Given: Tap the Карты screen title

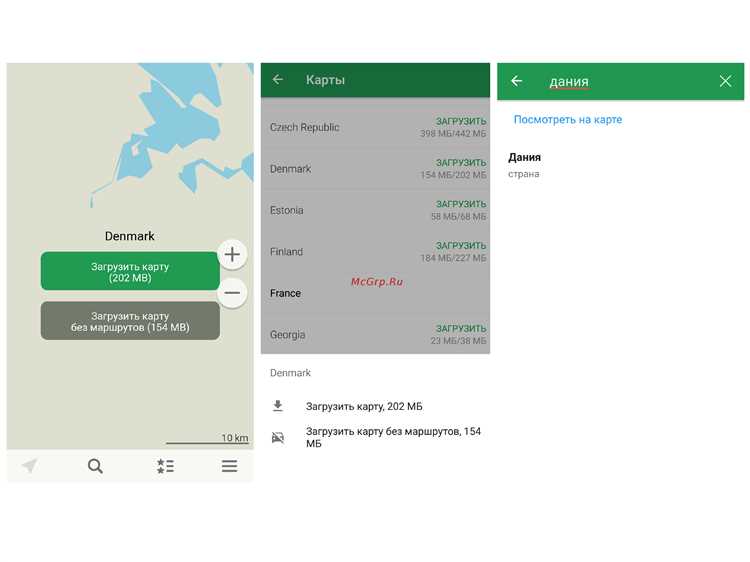Looking at the screenshot, I should point(325,80).
